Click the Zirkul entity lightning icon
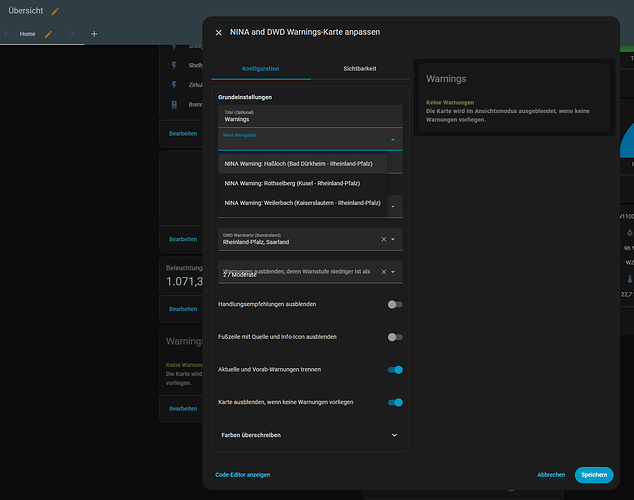The width and height of the screenshot is (634, 500). click(x=174, y=85)
